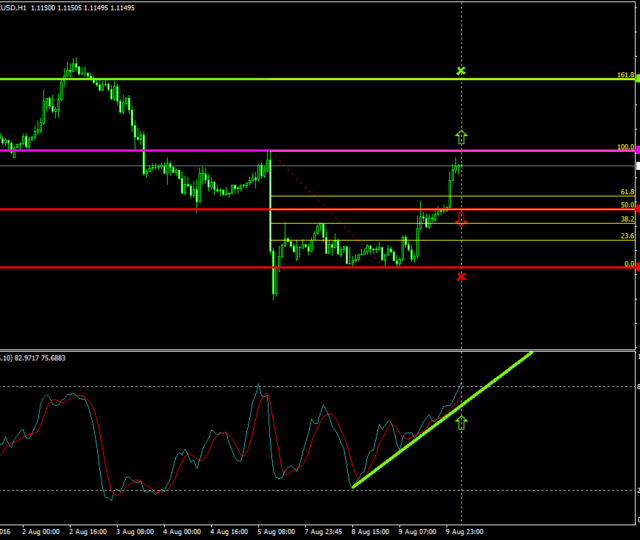Viewport: 640px width, 540px height.
Task: Click the oscillator values 82.9717 75.6883 label
Action: point(40,357)
